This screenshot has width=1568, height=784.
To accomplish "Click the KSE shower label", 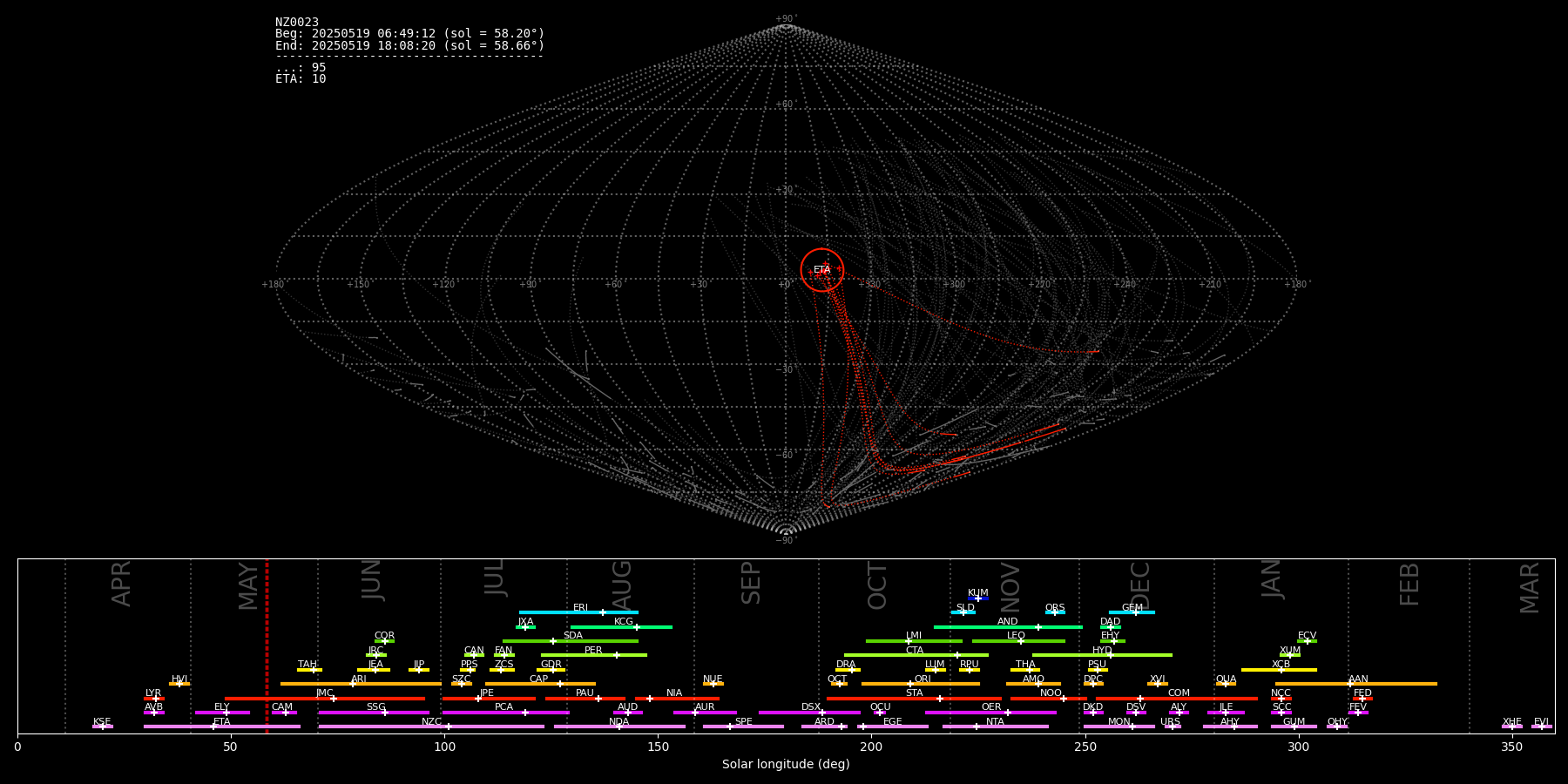I will coord(102,721).
